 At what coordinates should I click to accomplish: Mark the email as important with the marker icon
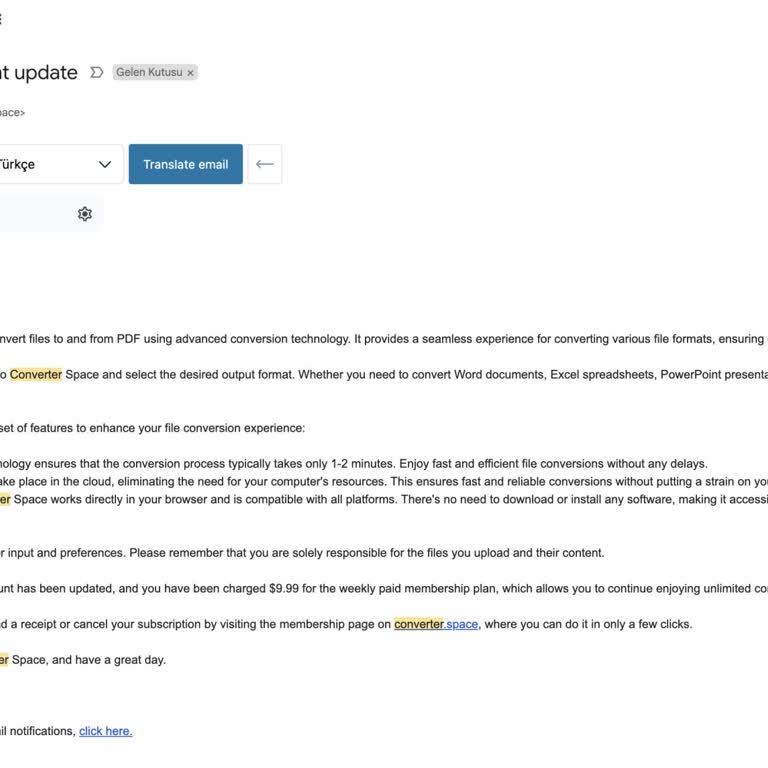click(x=96, y=72)
